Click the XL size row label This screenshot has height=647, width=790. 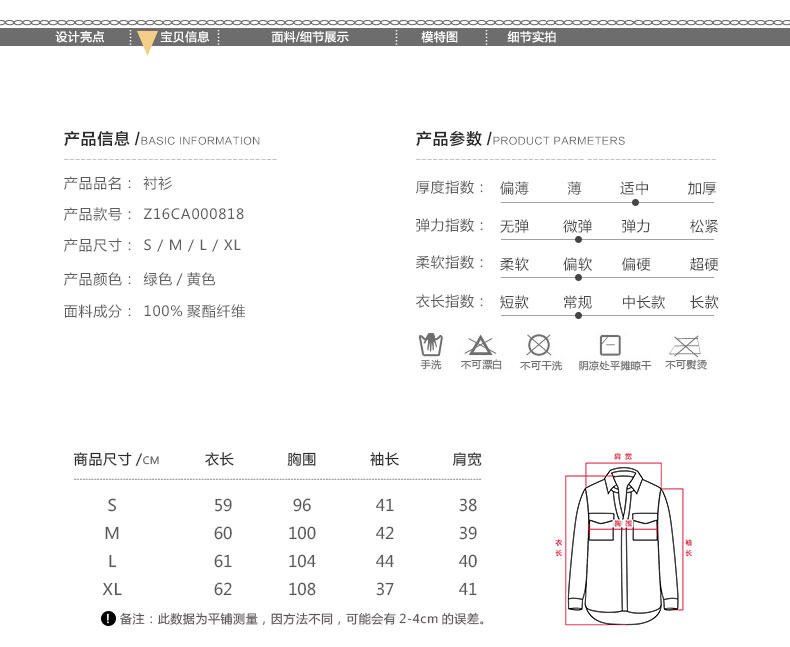click(x=112, y=589)
